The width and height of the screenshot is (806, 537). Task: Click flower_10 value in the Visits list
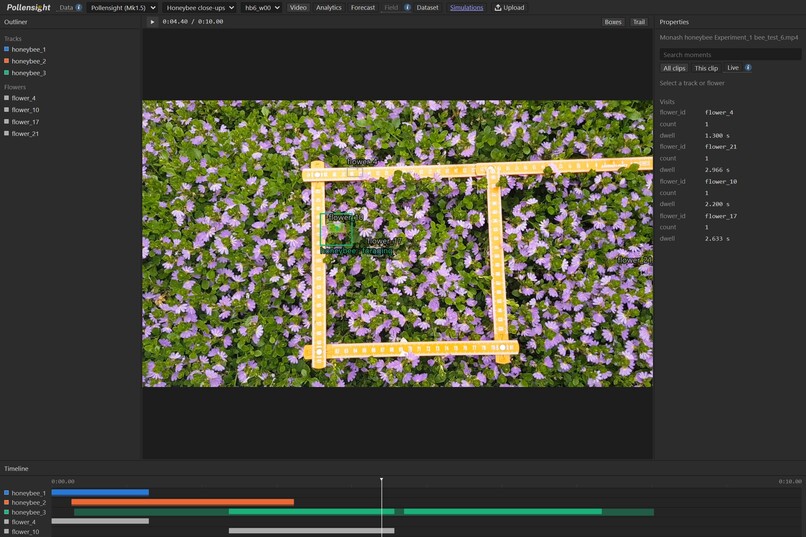(x=721, y=181)
